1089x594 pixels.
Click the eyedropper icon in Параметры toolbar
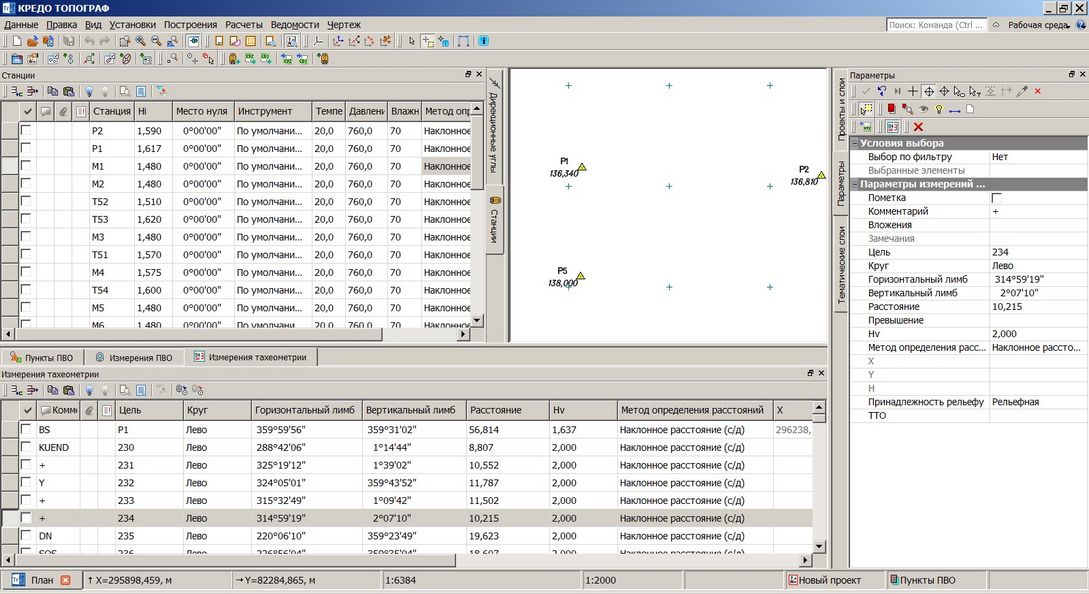point(1022,91)
